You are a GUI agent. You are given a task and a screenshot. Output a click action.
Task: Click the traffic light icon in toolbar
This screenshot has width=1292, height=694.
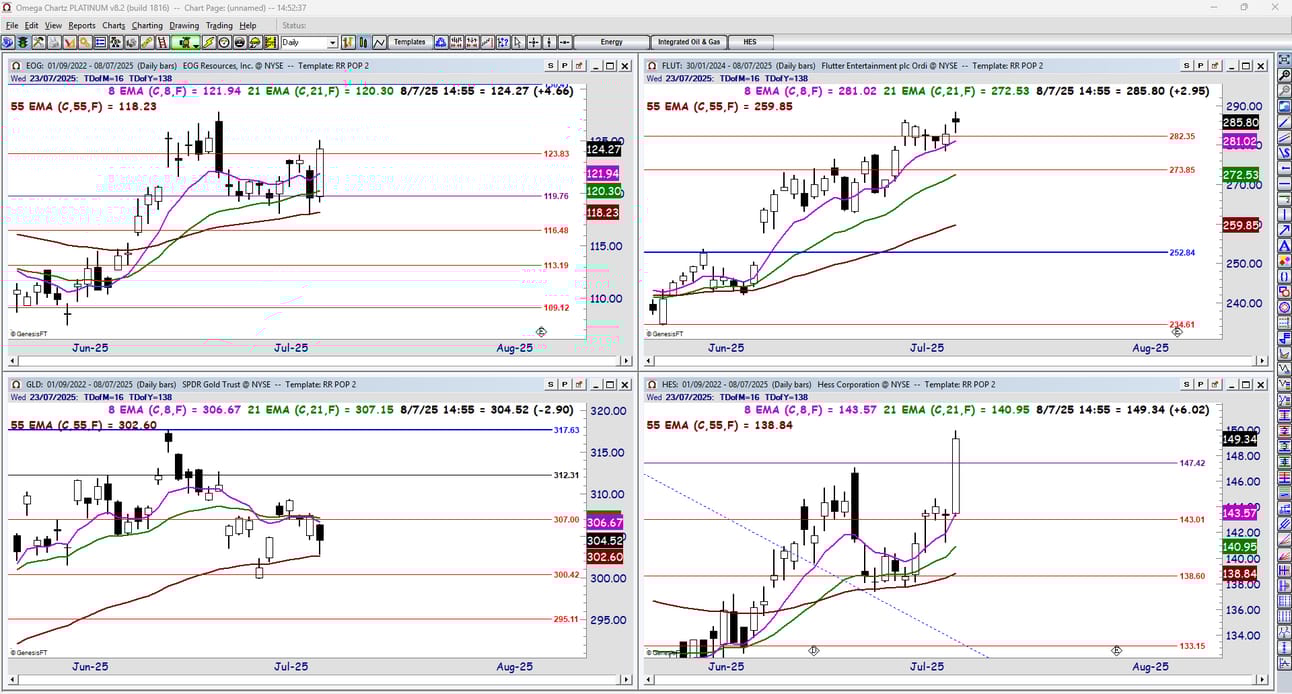pos(22,42)
